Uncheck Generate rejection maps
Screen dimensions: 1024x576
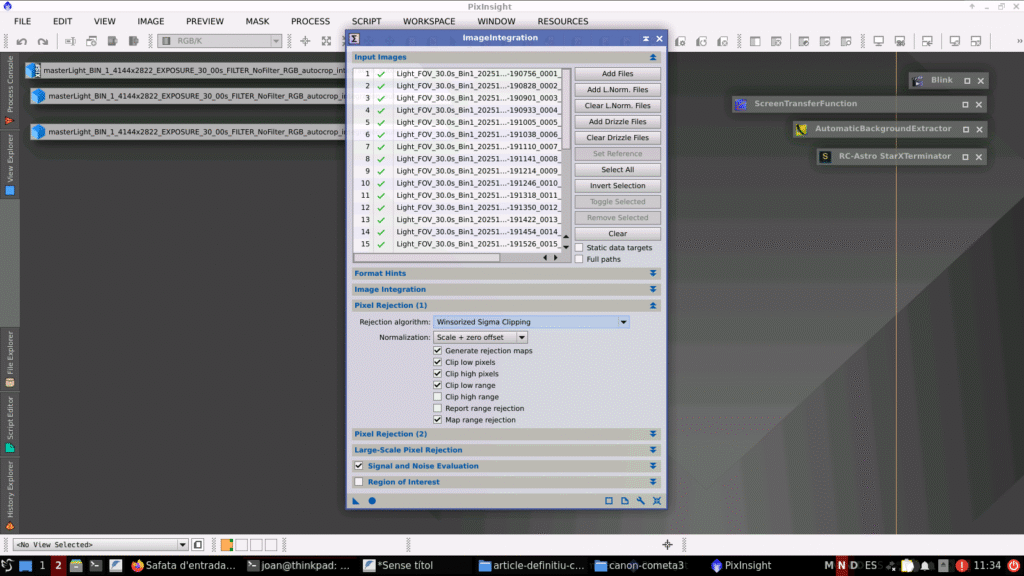437,351
